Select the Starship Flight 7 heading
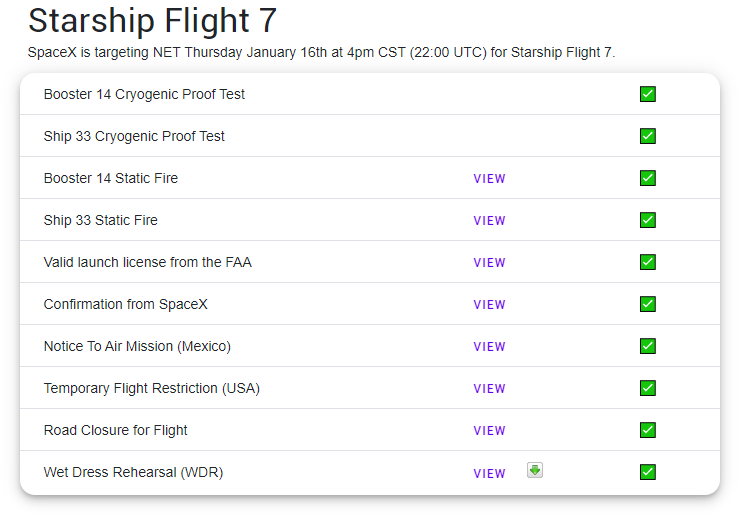742x525 pixels. 152,21
